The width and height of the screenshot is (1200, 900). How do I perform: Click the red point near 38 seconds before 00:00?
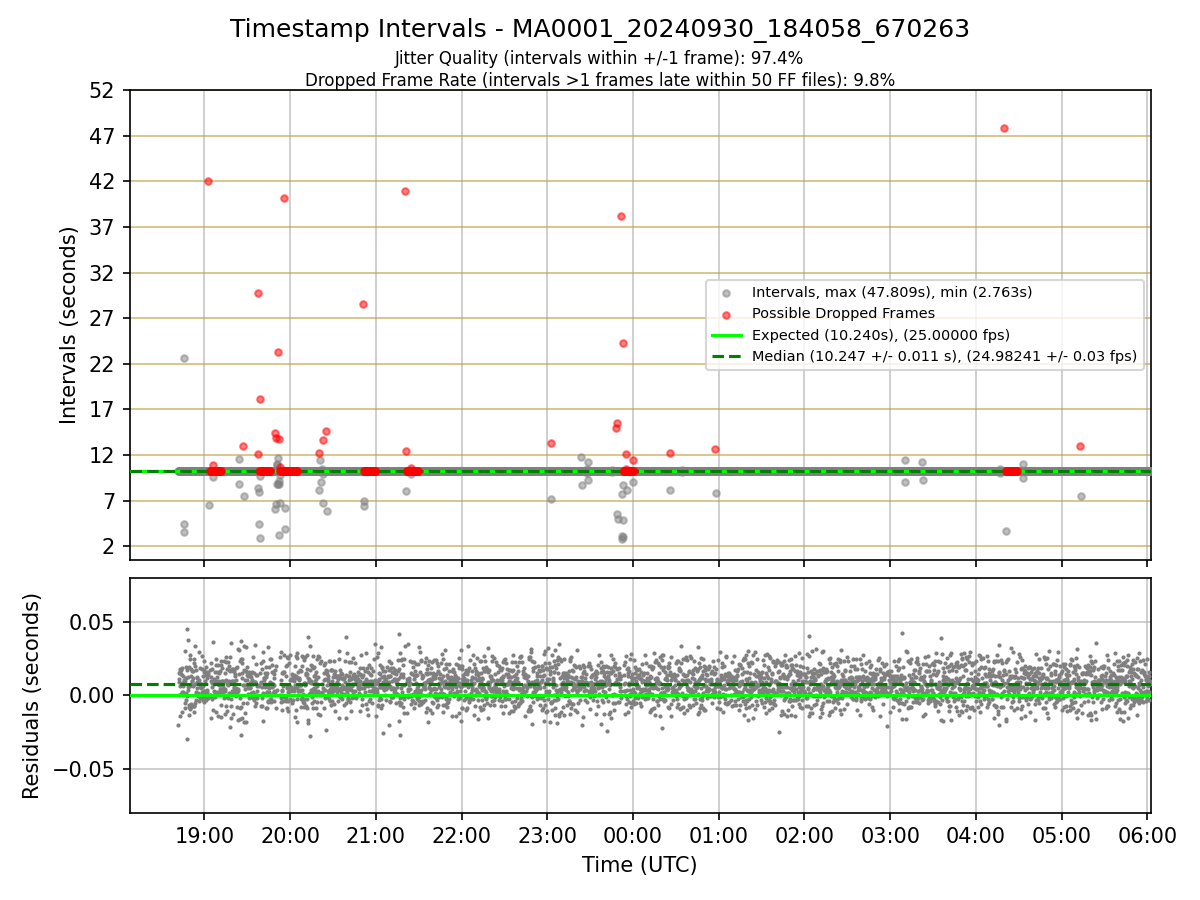click(x=621, y=216)
